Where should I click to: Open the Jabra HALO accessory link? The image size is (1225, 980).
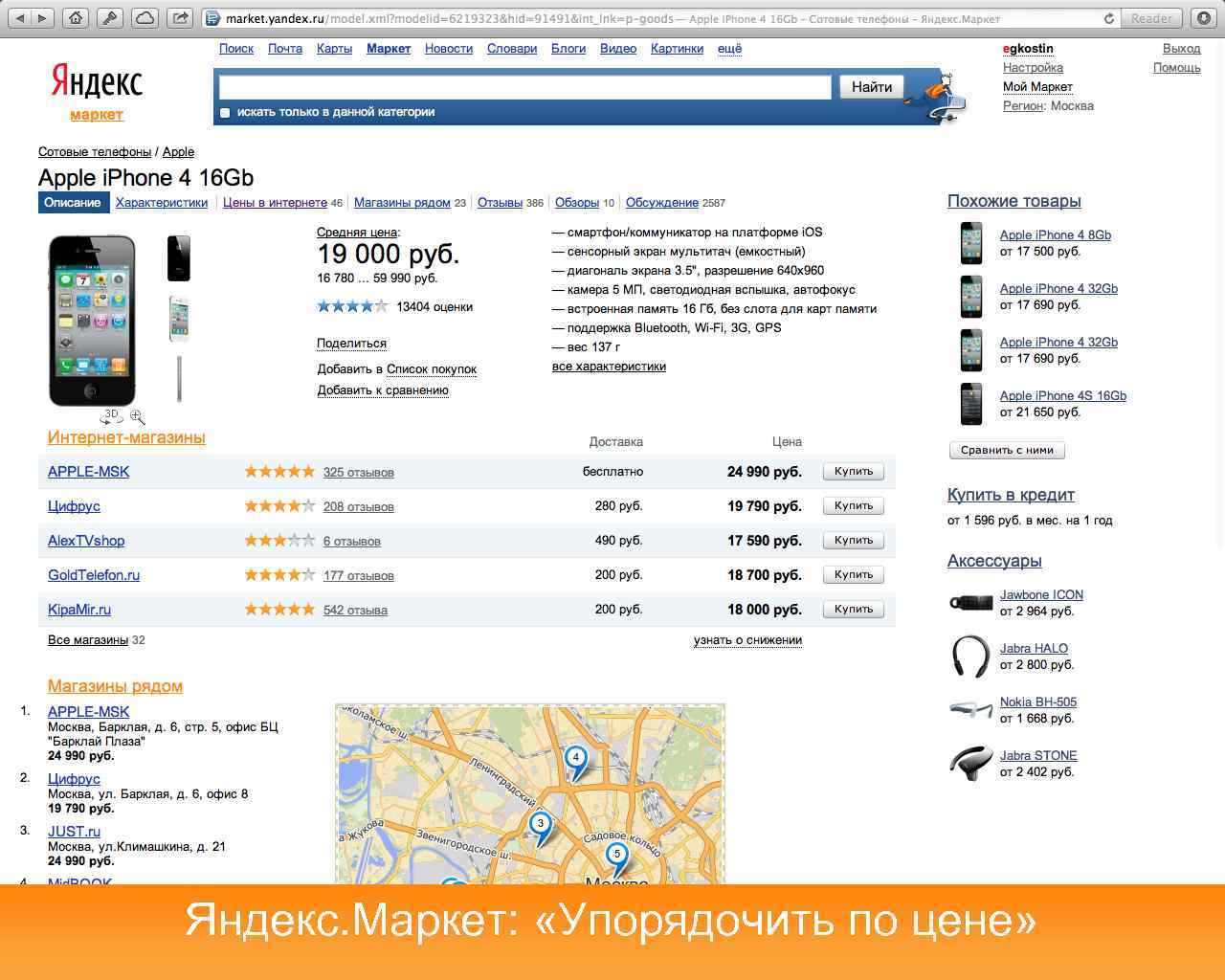point(1034,648)
